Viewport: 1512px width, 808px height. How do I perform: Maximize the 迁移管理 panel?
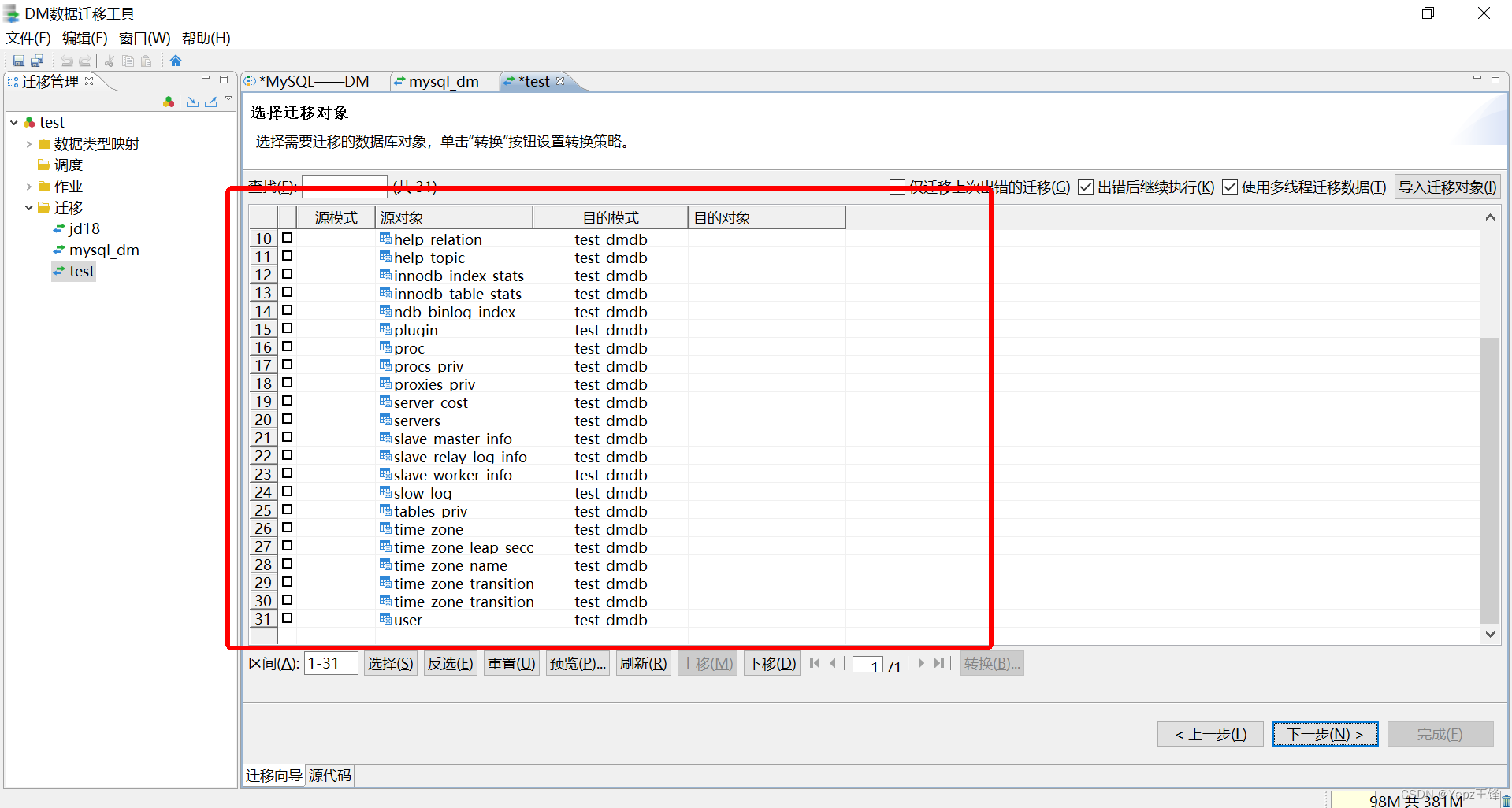click(224, 79)
